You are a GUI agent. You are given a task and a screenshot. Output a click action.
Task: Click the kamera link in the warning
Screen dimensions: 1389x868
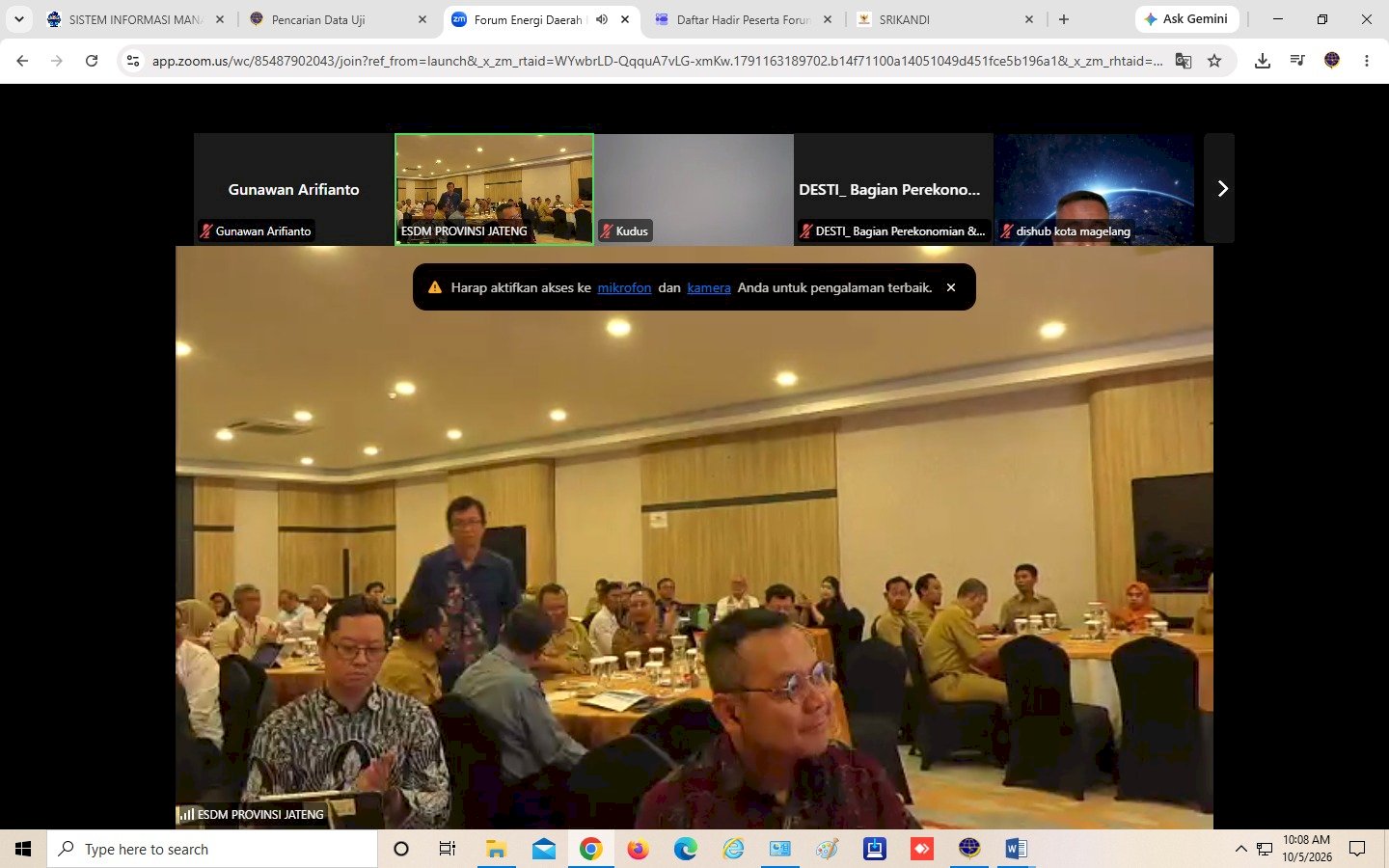coord(709,287)
